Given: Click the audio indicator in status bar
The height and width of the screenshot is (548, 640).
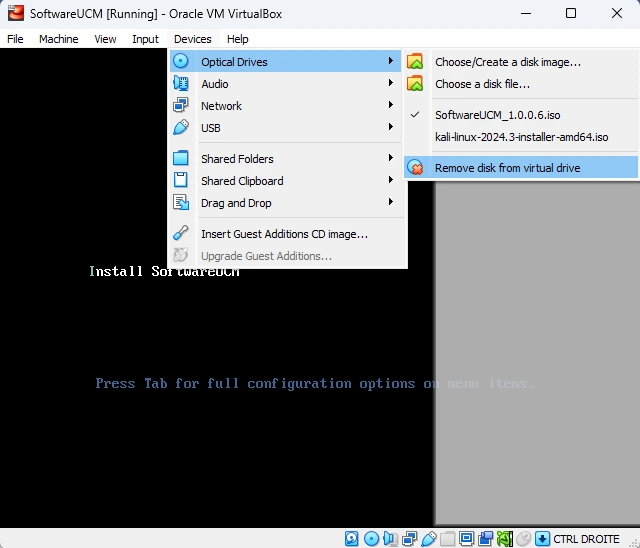Looking at the screenshot, I should coord(391,539).
